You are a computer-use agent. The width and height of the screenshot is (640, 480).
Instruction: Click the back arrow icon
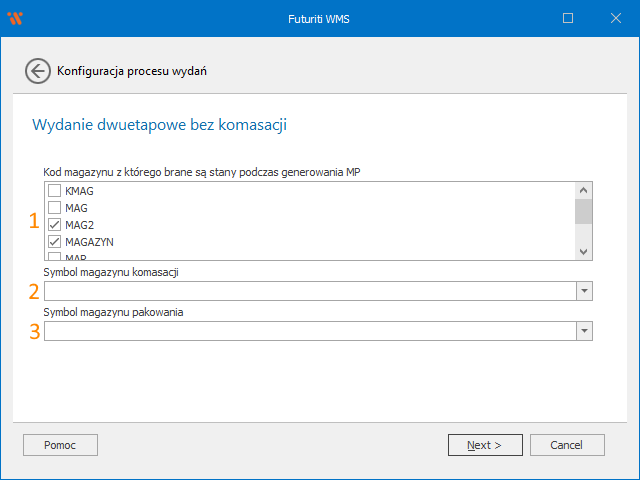click(37, 71)
